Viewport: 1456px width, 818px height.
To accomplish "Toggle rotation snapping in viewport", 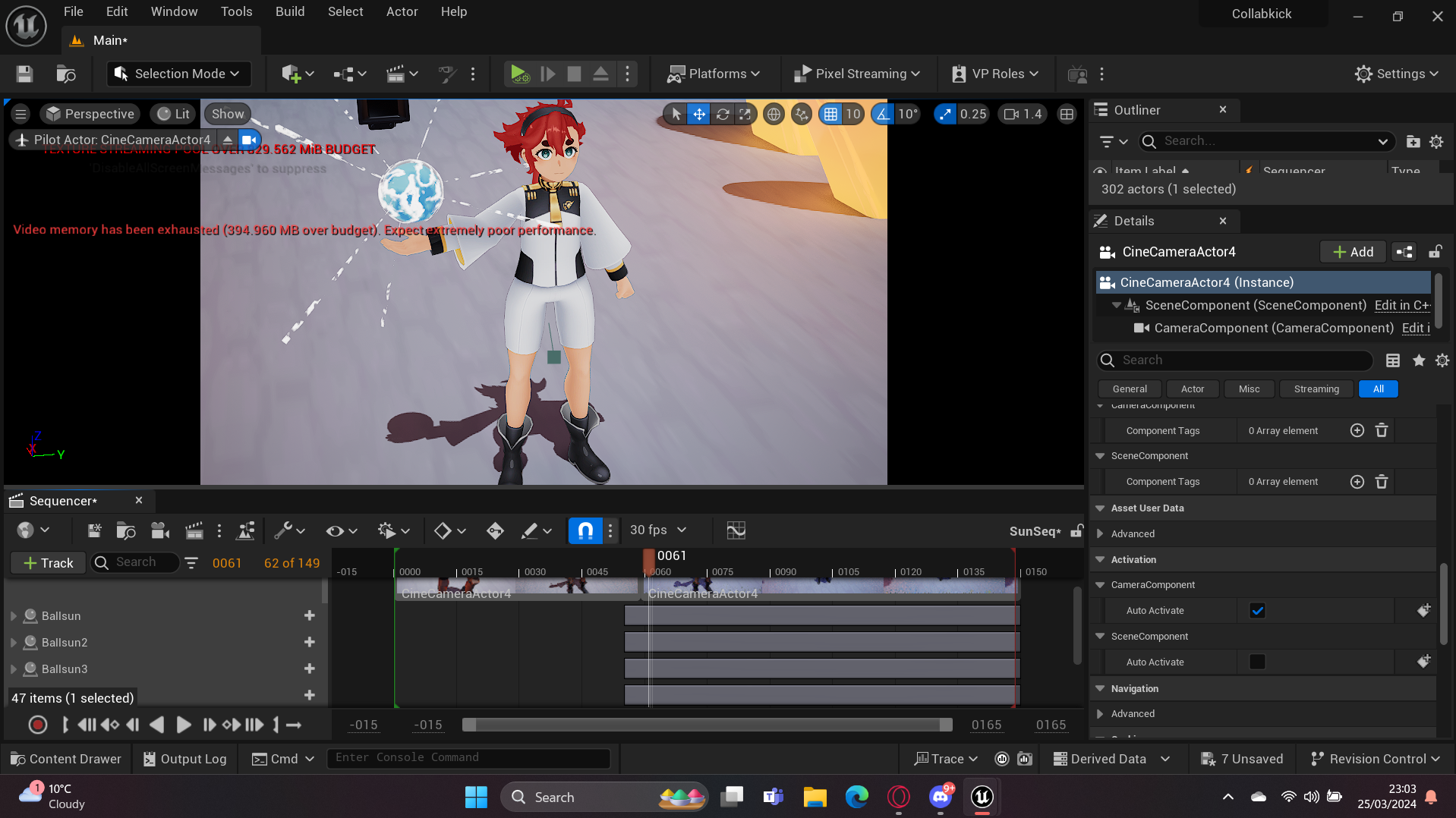I will (882, 114).
